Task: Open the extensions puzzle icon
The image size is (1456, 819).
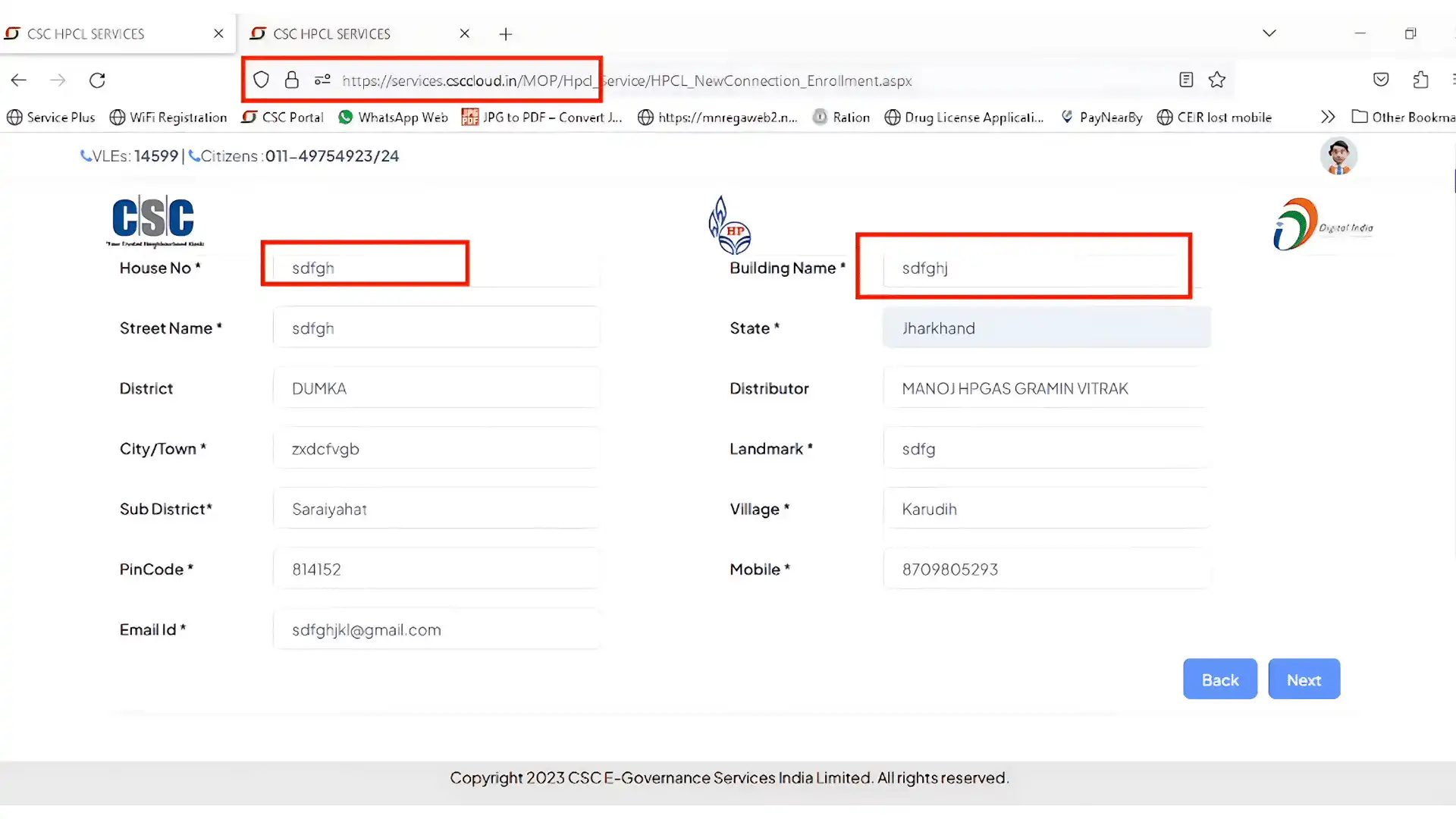Action: click(x=1420, y=80)
